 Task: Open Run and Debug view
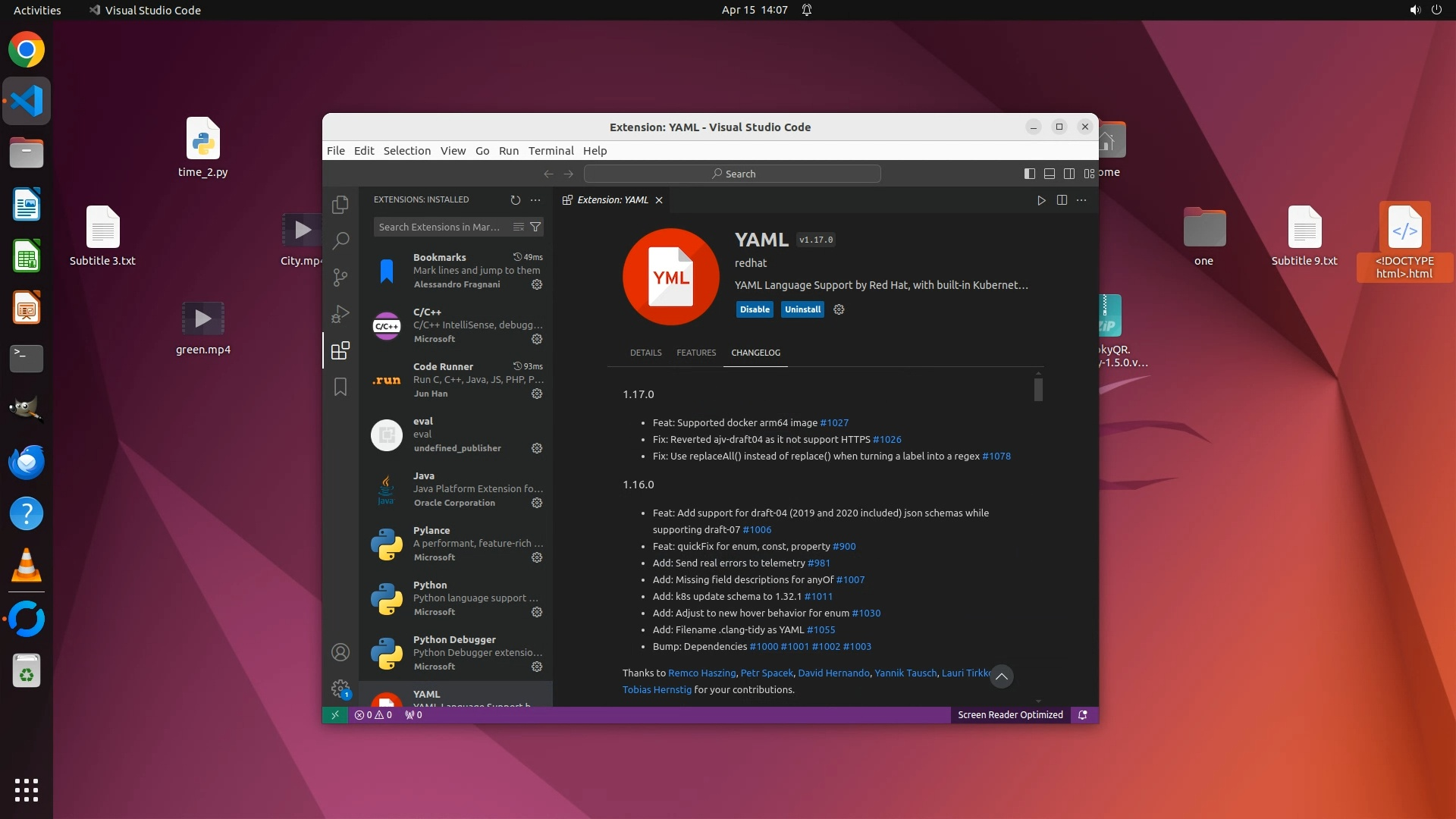point(340,314)
